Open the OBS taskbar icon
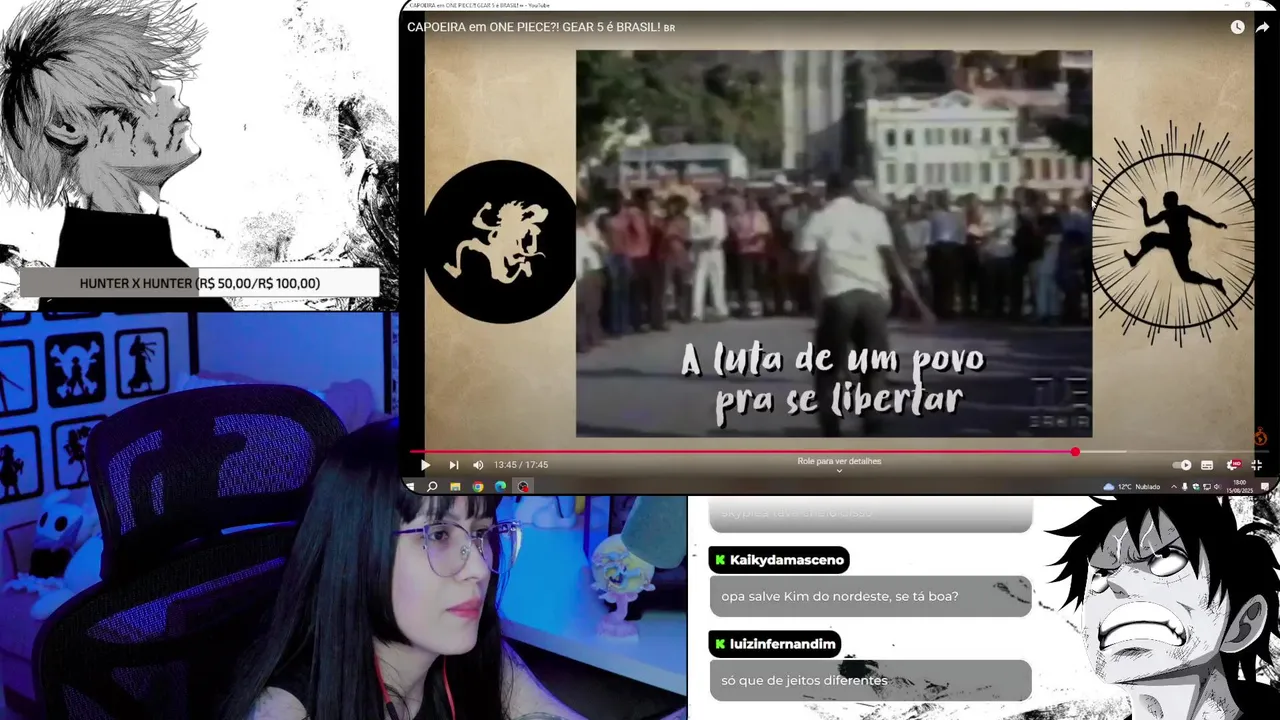Image resolution: width=1280 pixels, height=720 pixels. [522, 487]
